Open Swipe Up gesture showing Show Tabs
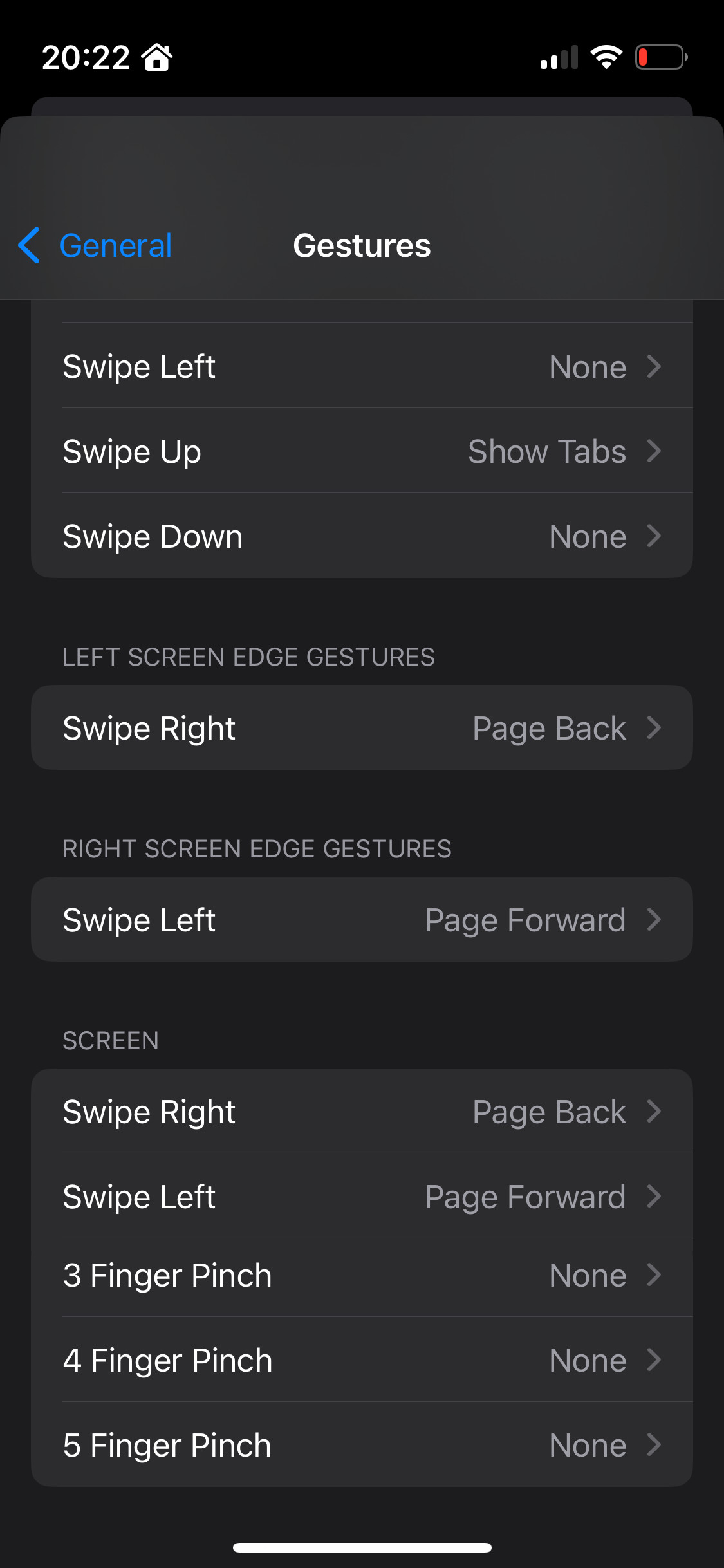The width and height of the screenshot is (724, 1568). tap(362, 451)
